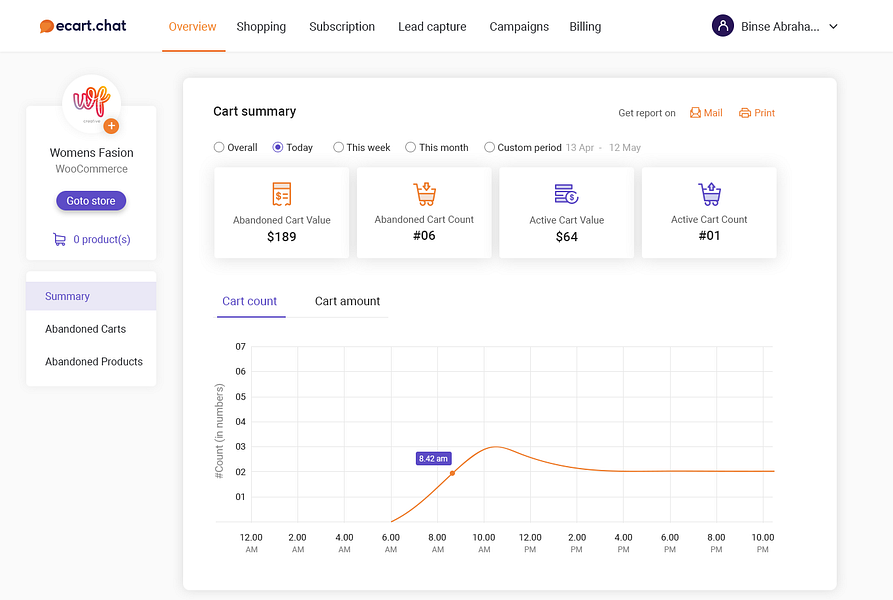Select the Custom period radio button
This screenshot has width=893, height=600.
pos(489,147)
